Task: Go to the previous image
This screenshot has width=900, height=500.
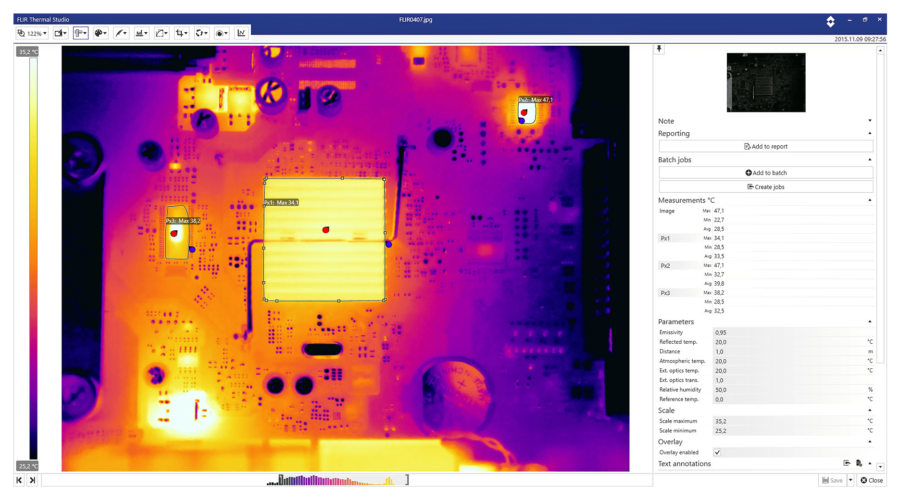Action: [x=19, y=480]
